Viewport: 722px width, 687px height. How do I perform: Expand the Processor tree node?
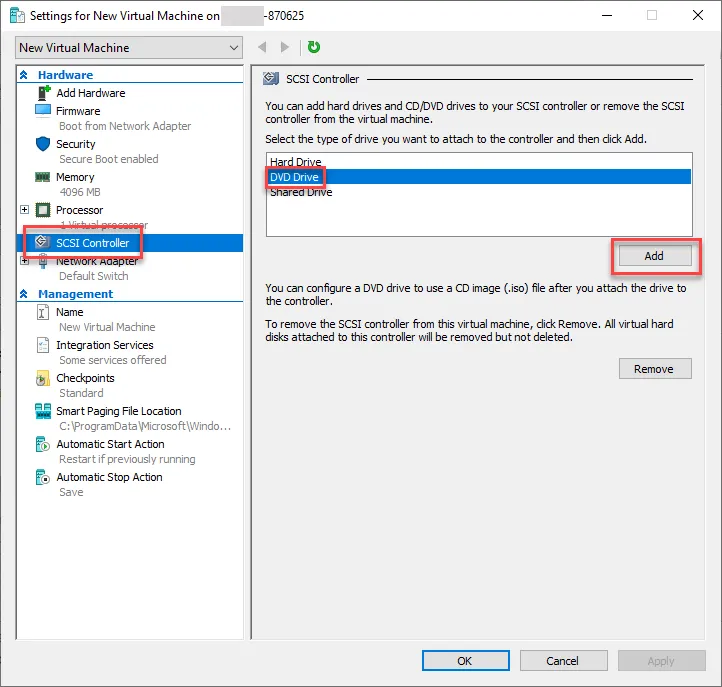click(24, 210)
